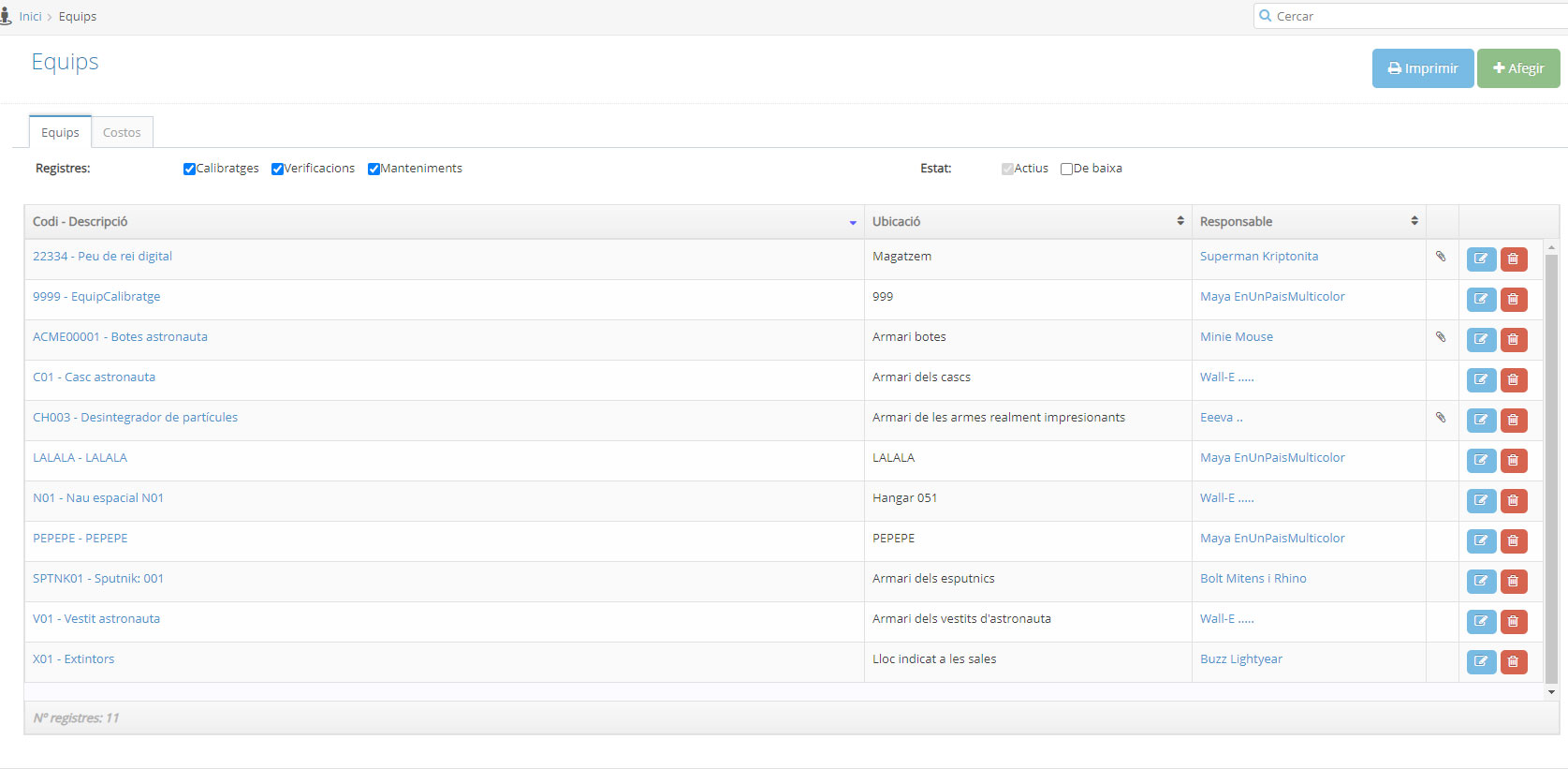Edit the N01 Nau espacial row
The width and height of the screenshot is (1568, 769).
click(1481, 501)
